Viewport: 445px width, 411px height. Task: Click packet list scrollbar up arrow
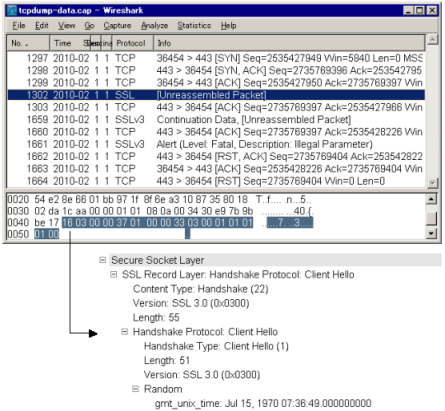(x=432, y=40)
